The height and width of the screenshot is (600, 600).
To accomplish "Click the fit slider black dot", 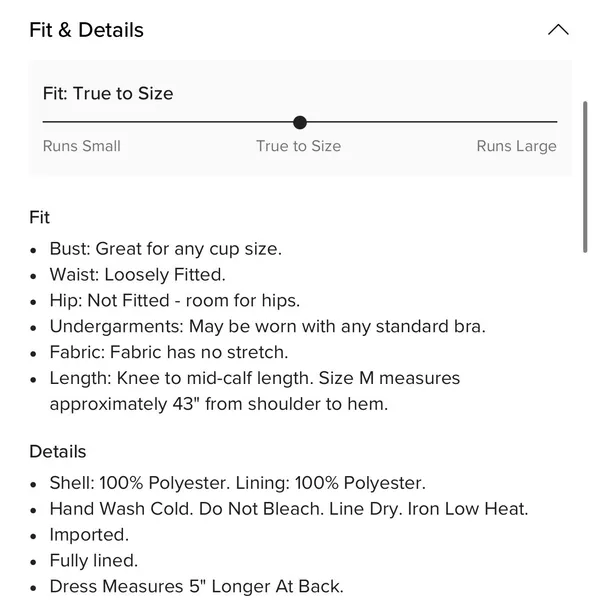I will pyautogui.click(x=300, y=122).
